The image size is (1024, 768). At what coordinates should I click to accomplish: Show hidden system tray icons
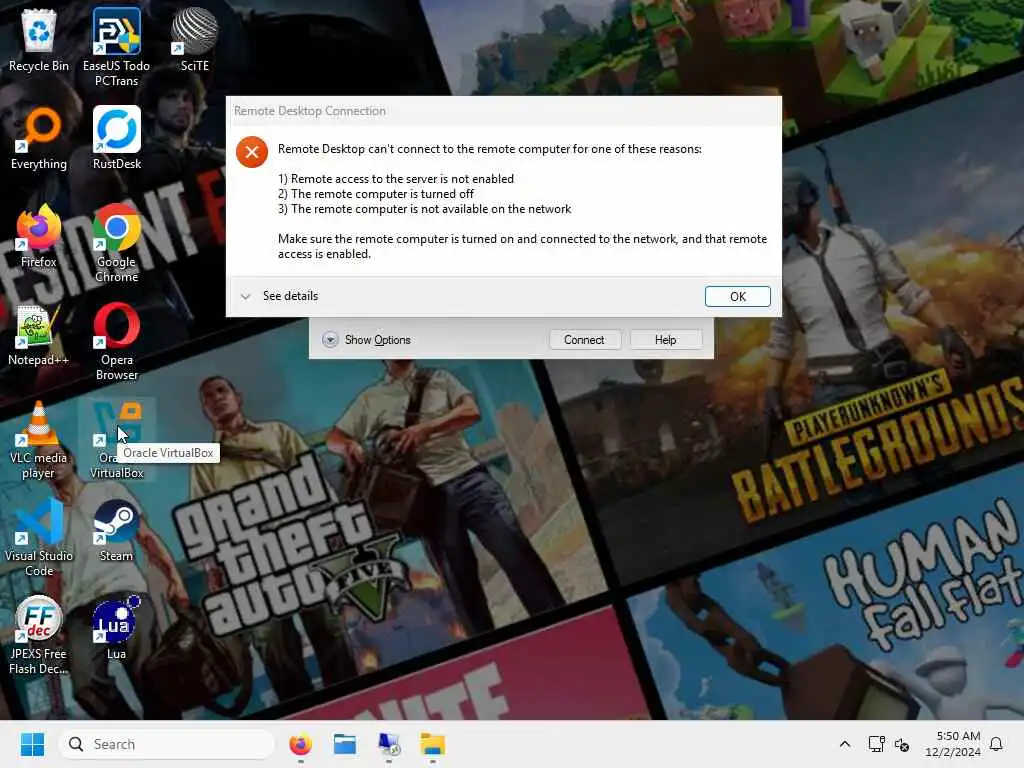pos(844,744)
